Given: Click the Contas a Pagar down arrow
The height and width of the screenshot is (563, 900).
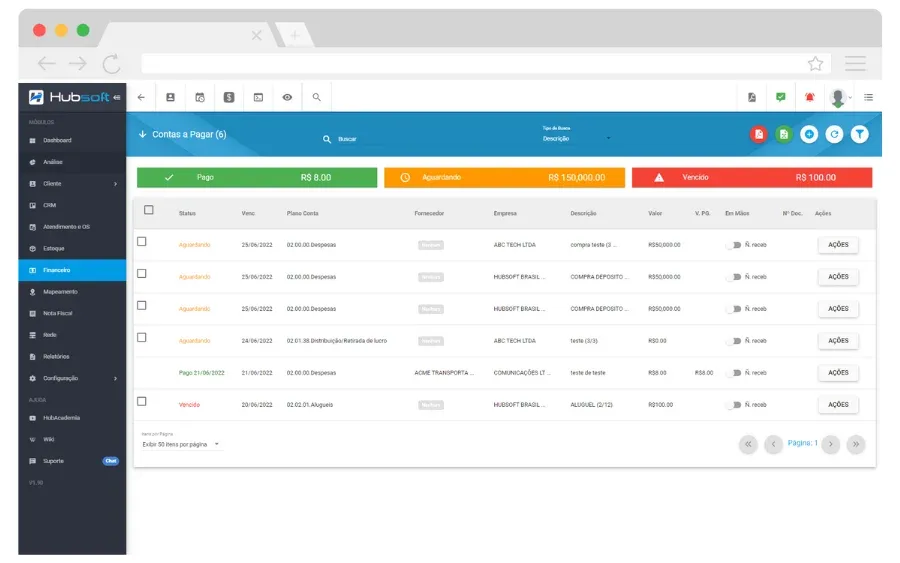Looking at the screenshot, I should pyautogui.click(x=142, y=134).
